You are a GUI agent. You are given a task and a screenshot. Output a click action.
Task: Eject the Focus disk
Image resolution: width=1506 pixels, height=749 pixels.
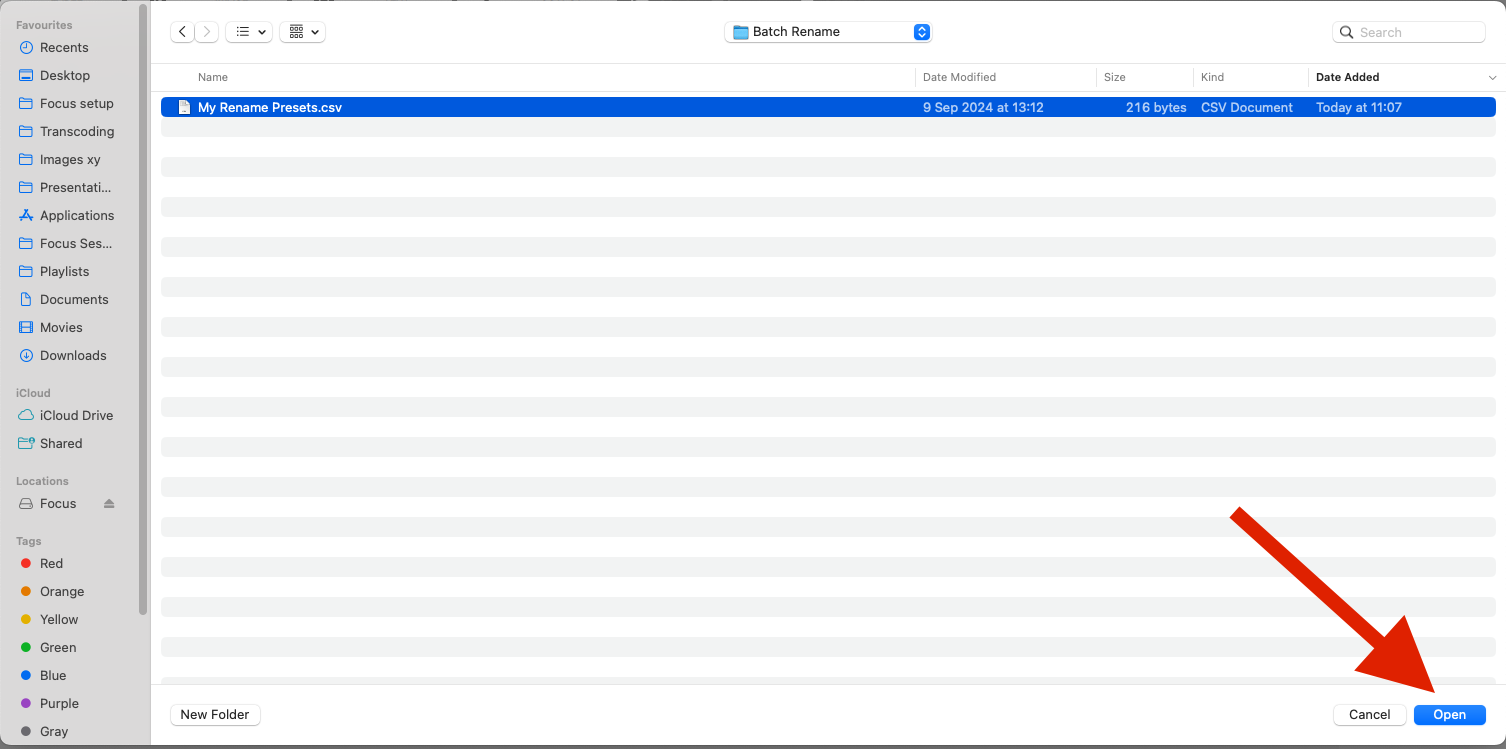click(x=109, y=503)
